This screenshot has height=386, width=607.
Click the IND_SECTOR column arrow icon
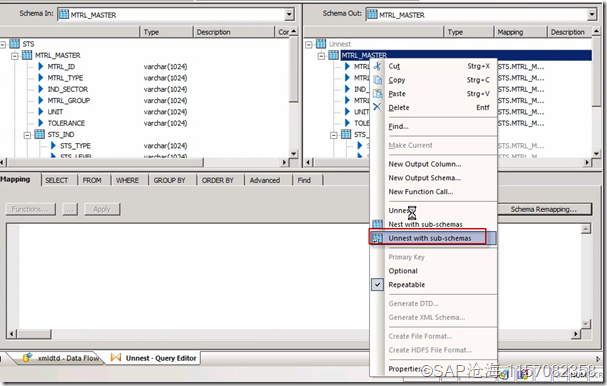click(41, 89)
